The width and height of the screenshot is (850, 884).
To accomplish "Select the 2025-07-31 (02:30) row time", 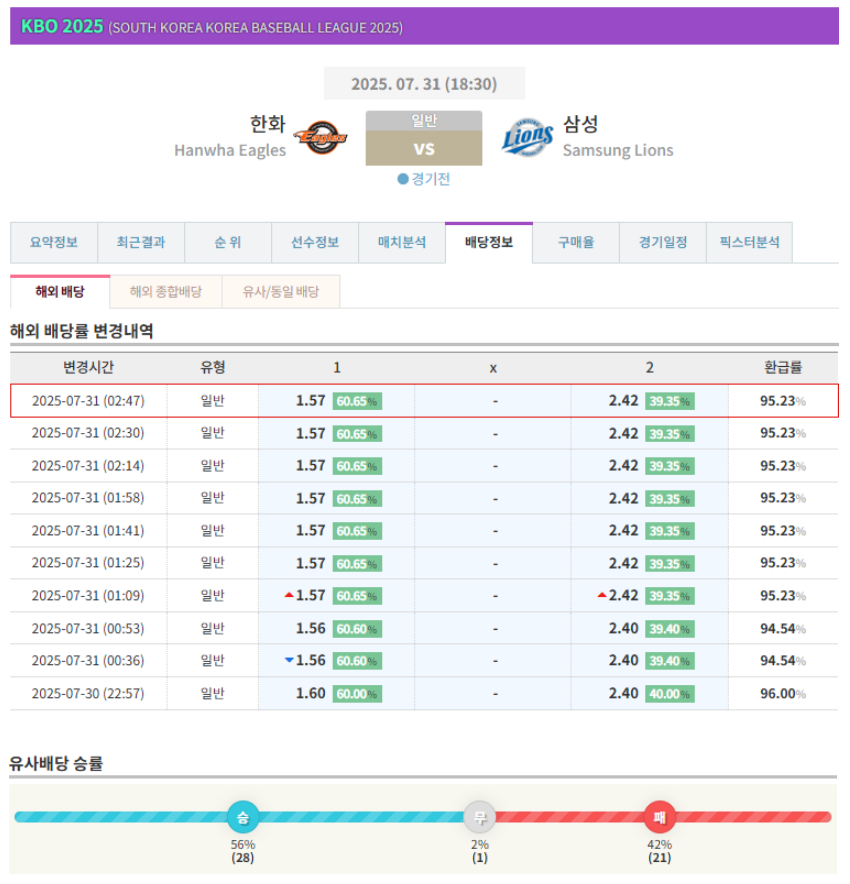I will coord(88,433).
